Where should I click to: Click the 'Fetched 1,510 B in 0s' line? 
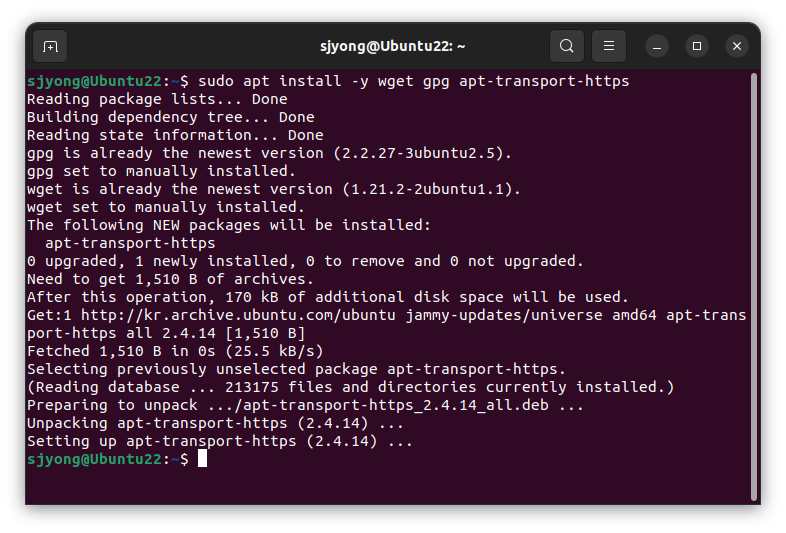tap(175, 351)
